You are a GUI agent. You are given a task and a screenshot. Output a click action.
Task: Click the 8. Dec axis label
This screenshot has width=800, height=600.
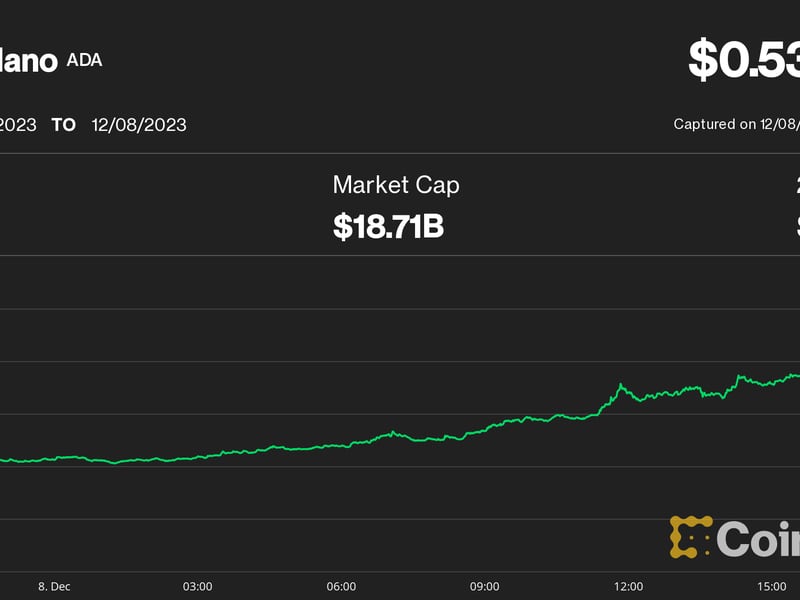[54, 585]
